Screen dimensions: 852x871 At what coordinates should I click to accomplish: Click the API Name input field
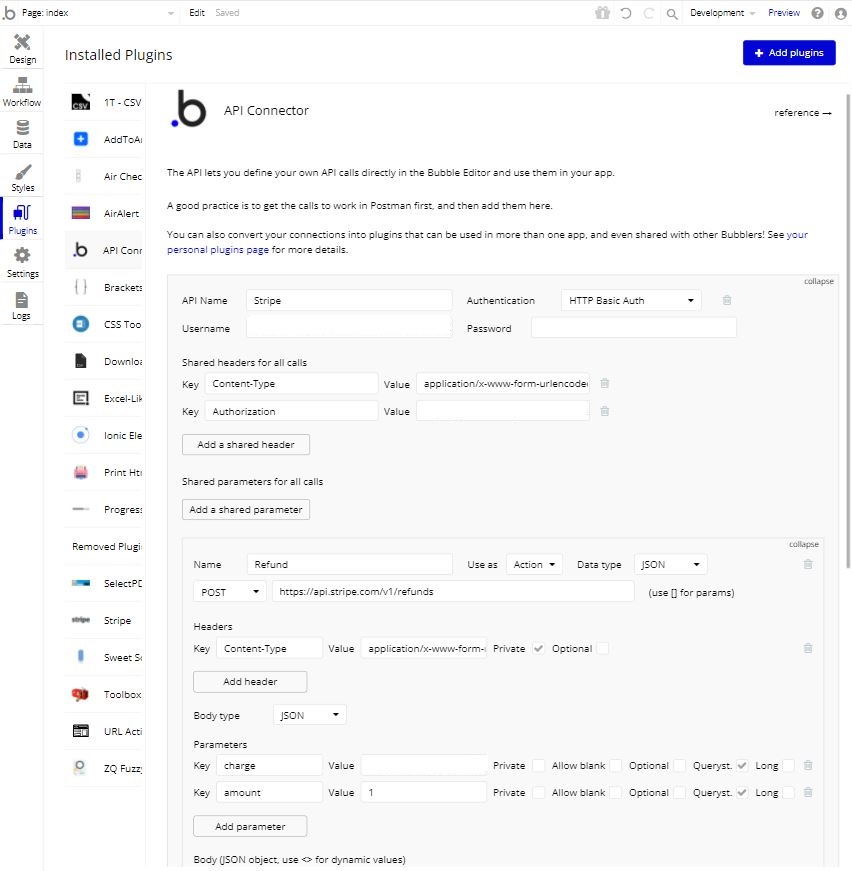(349, 301)
